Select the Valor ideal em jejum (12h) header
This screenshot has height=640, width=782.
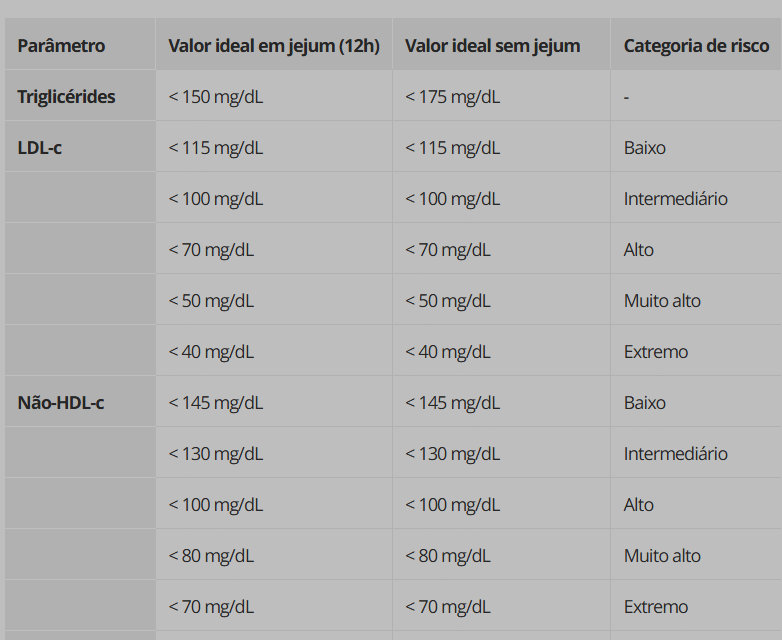(x=273, y=45)
